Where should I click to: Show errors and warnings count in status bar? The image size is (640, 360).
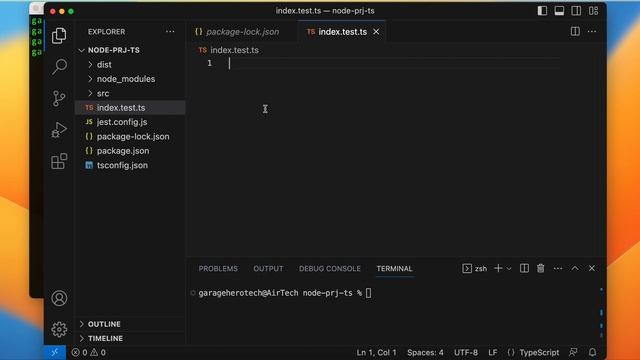tap(89, 352)
